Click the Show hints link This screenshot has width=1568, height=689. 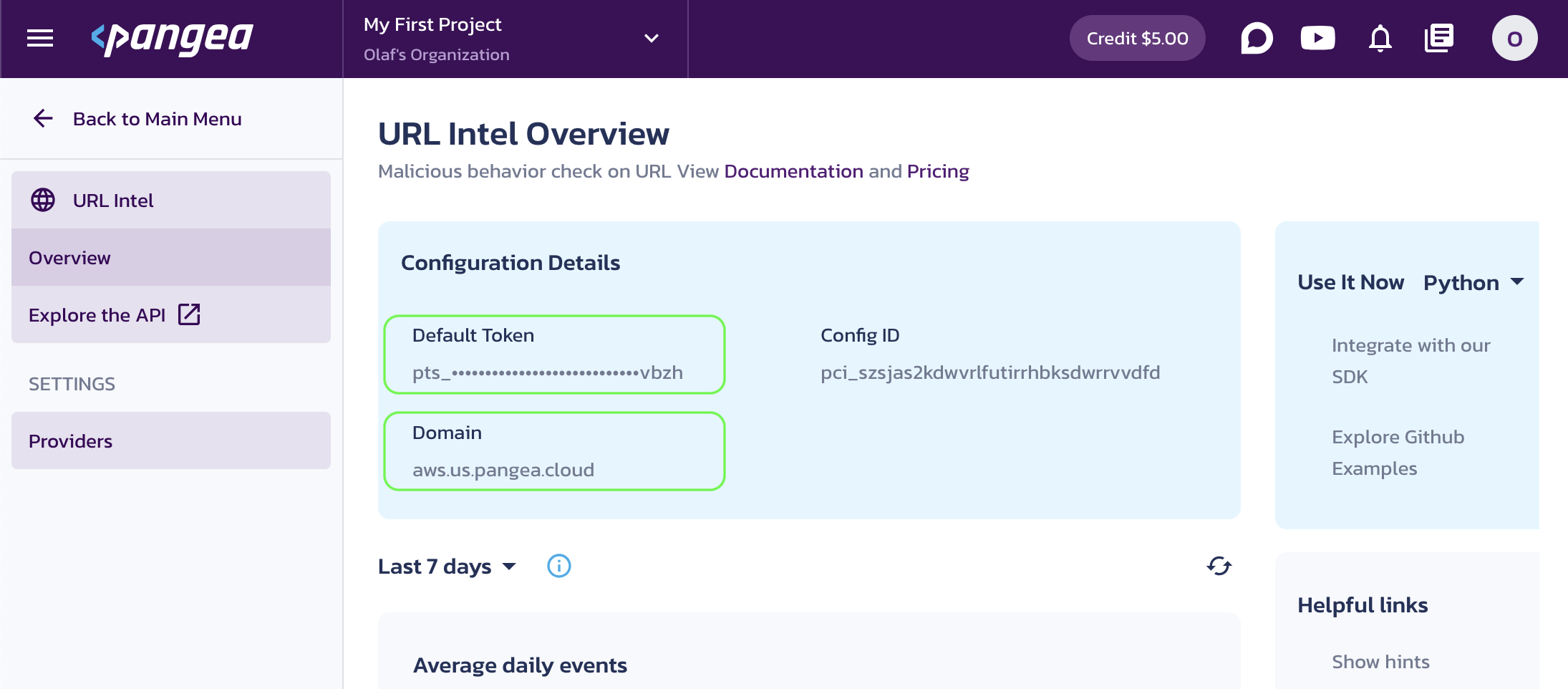click(1380, 662)
